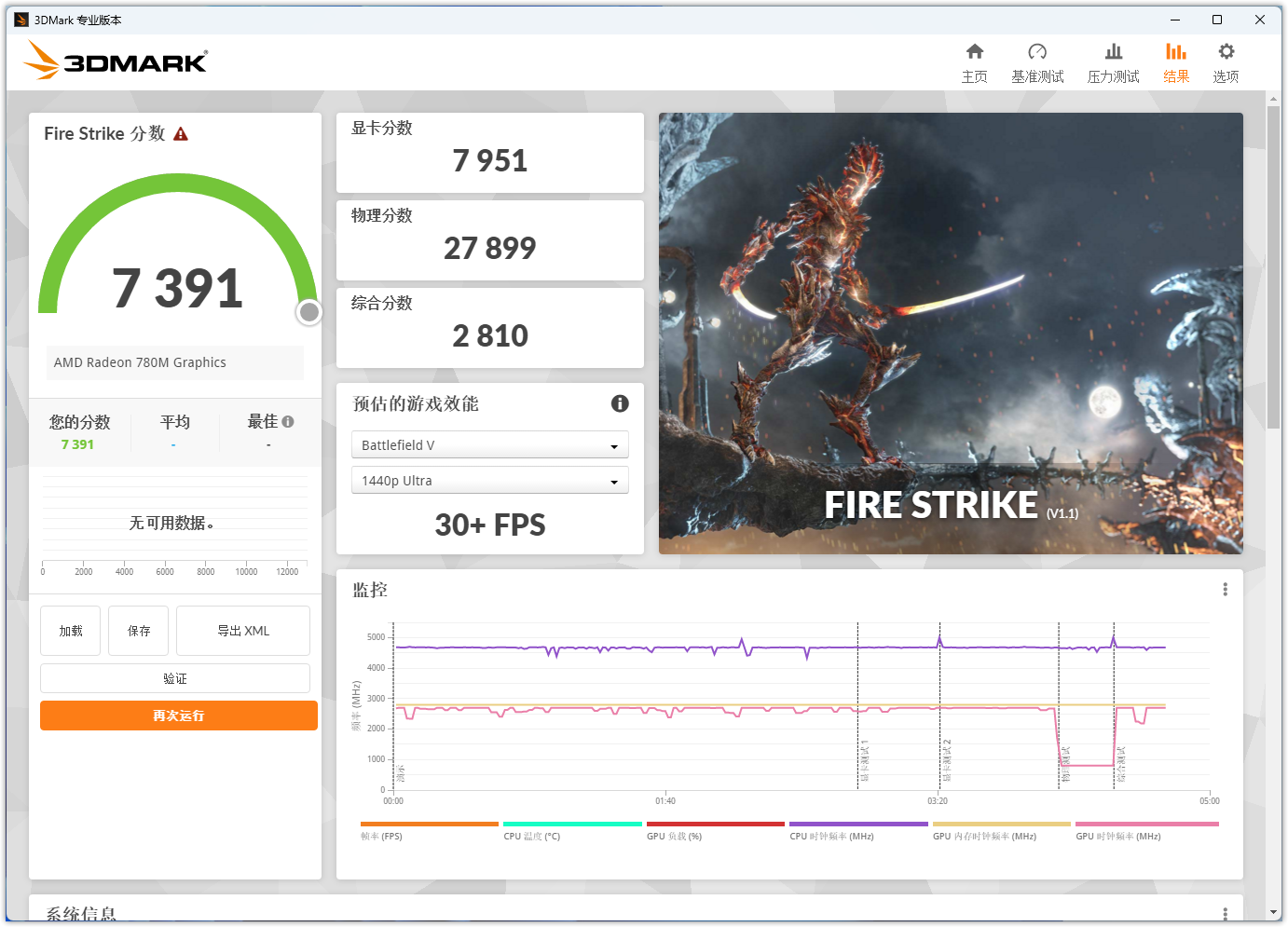Image resolution: width=1288 pixels, height=927 pixels.
Task: Click the 验证 validate button
Action: (x=175, y=678)
